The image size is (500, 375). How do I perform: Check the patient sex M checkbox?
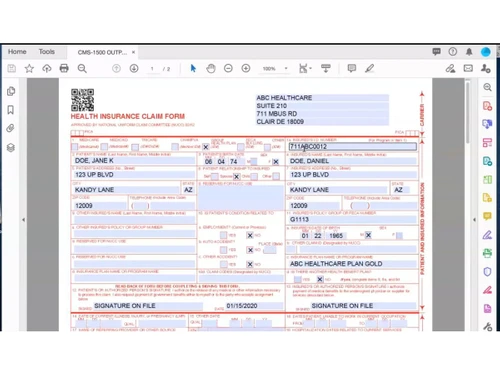[254, 162]
